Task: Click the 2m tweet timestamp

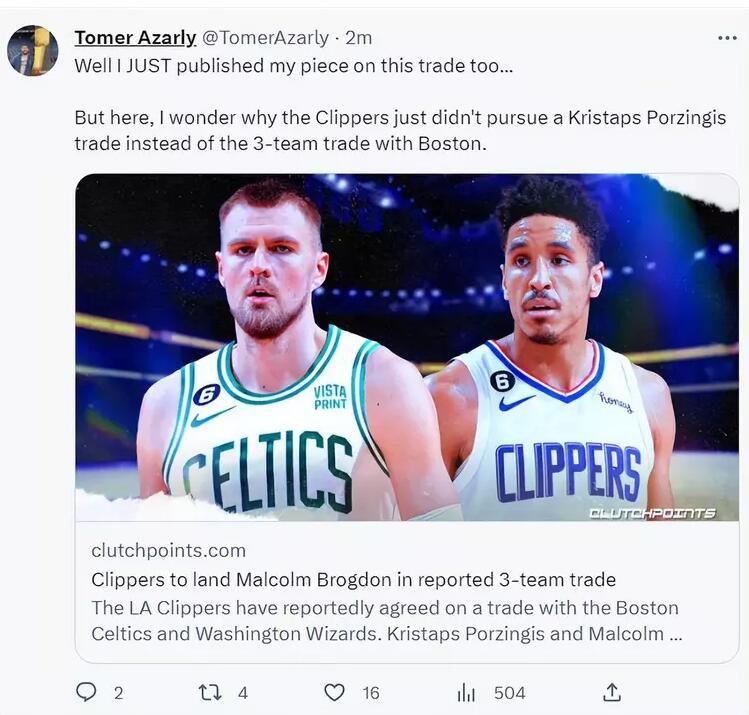Action: 358,38
